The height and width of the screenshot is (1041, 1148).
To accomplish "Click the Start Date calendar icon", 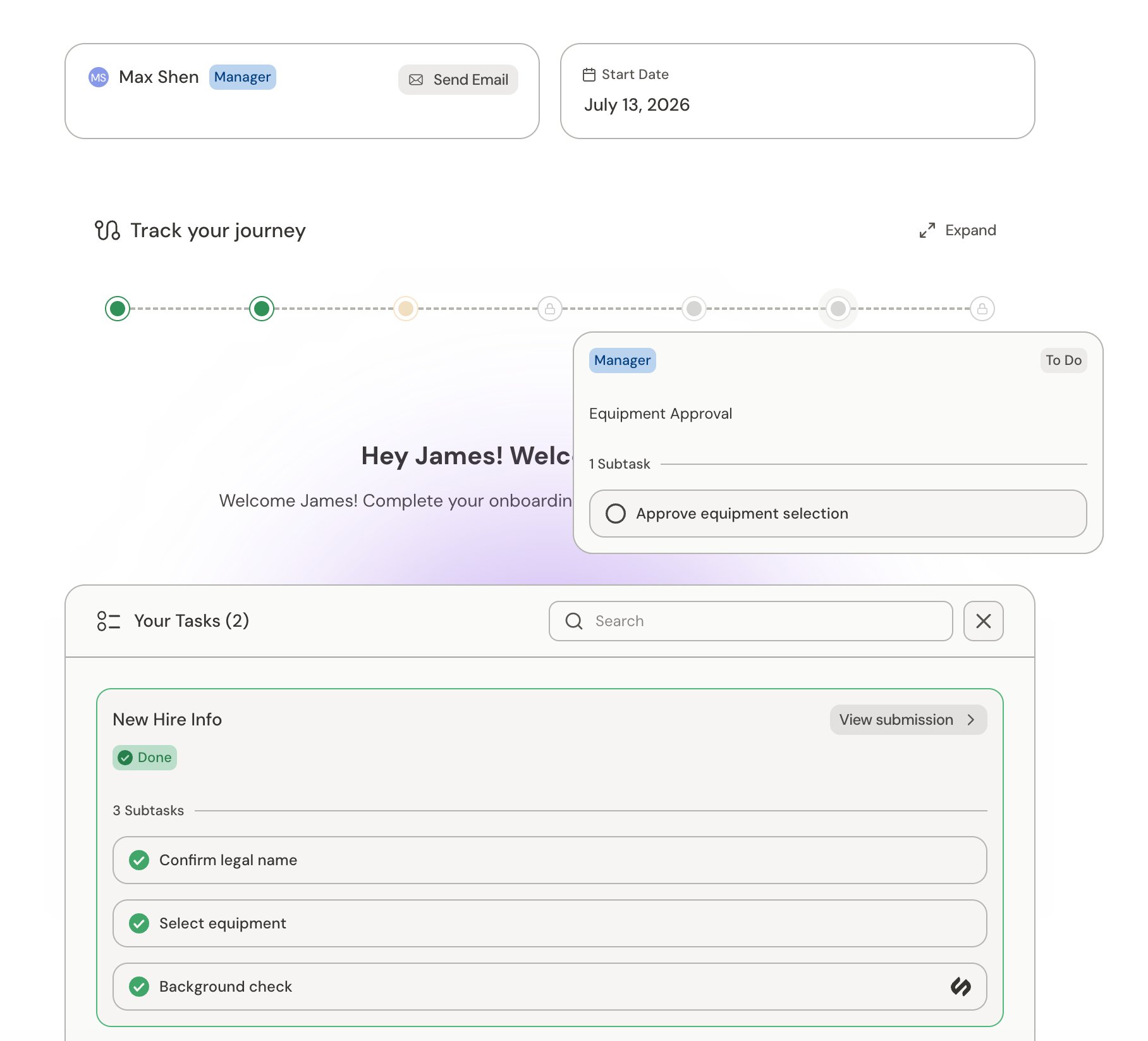I will (589, 75).
